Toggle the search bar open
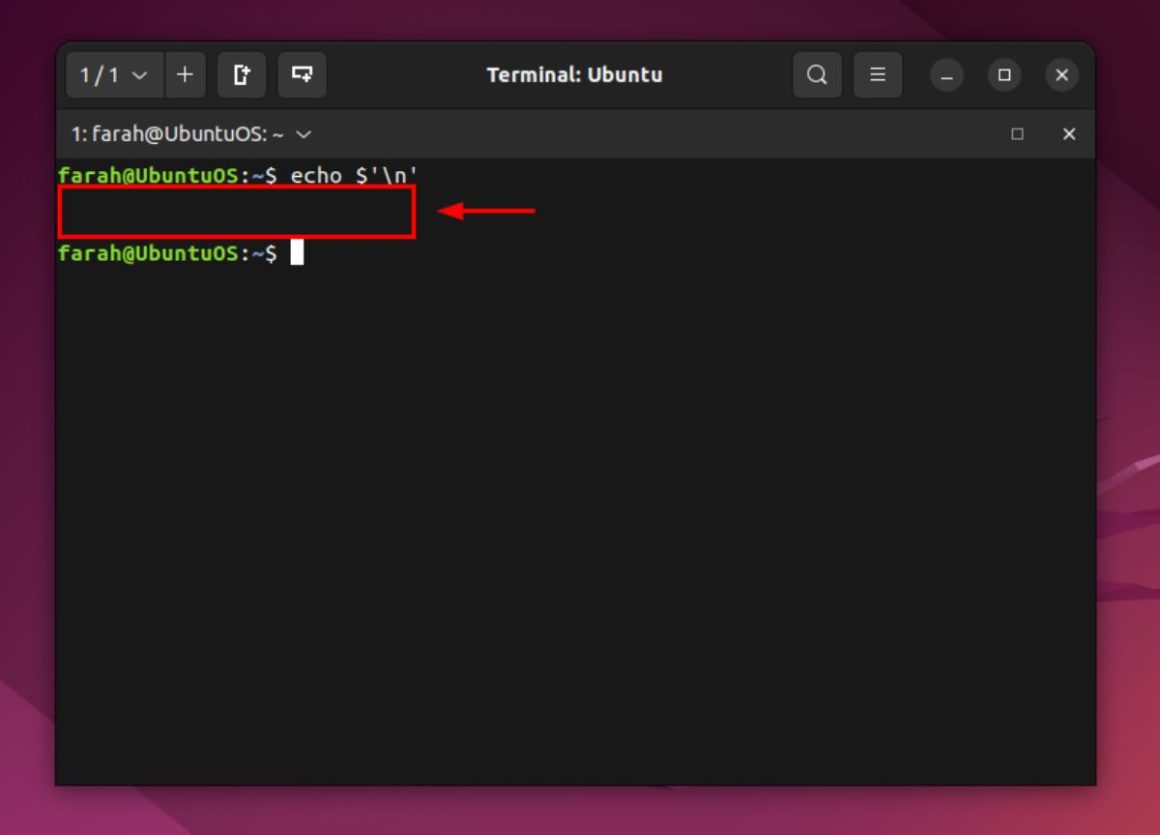 click(x=817, y=75)
